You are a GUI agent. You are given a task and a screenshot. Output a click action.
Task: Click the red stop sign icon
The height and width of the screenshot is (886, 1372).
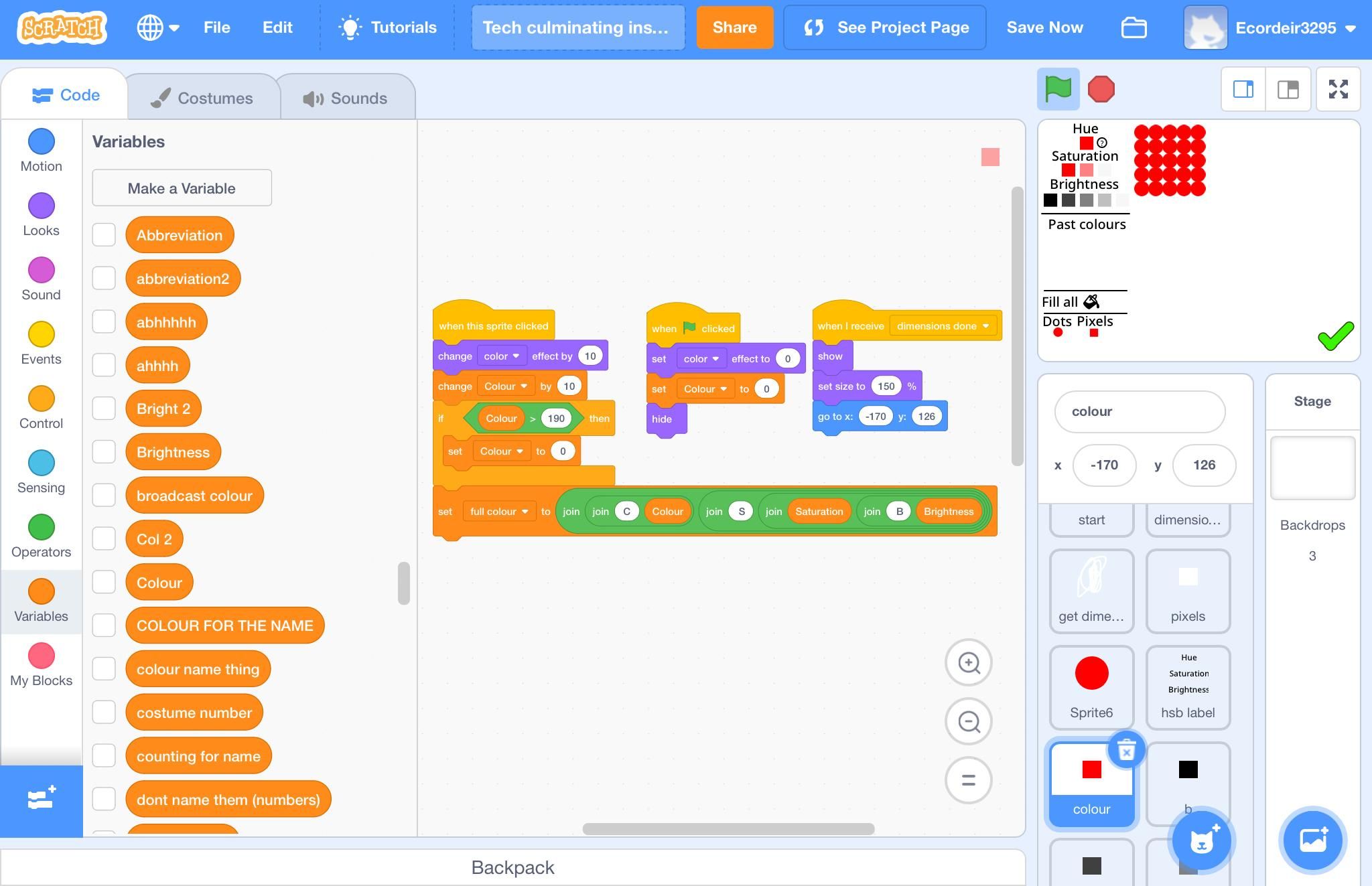click(x=1100, y=88)
